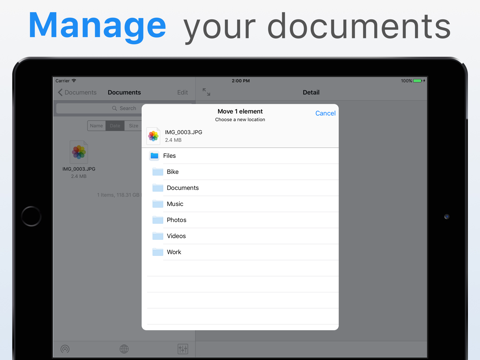Click the blue Files folder icon
This screenshot has width=480, height=360.
click(154, 156)
